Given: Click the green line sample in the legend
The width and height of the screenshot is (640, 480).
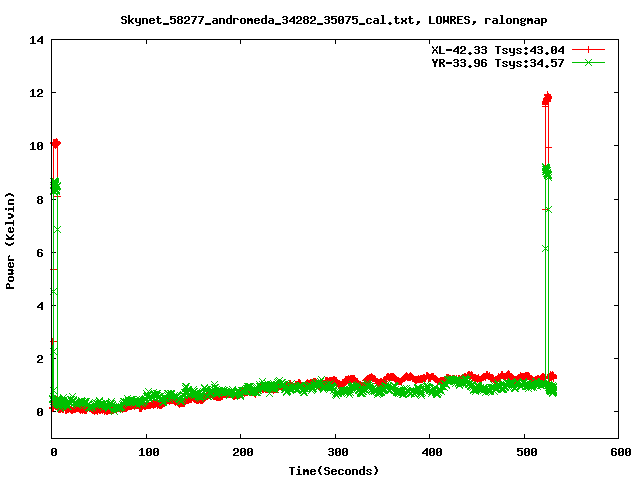Looking at the screenshot, I should (588, 63).
